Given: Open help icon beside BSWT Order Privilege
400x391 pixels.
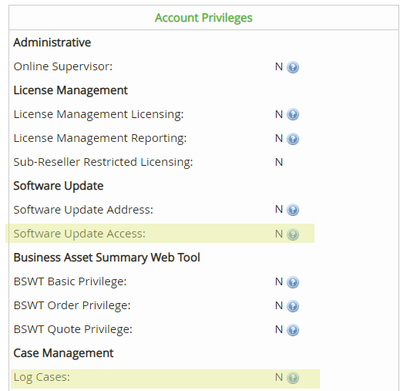Looking at the screenshot, I should (293, 306).
